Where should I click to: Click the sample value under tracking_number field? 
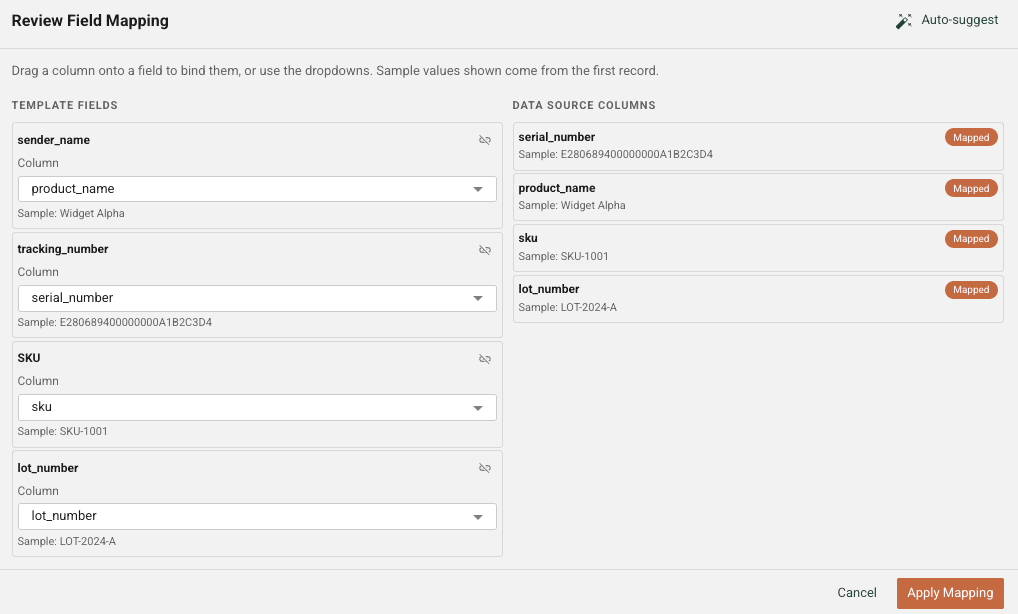pyautogui.click(x=114, y=322)
